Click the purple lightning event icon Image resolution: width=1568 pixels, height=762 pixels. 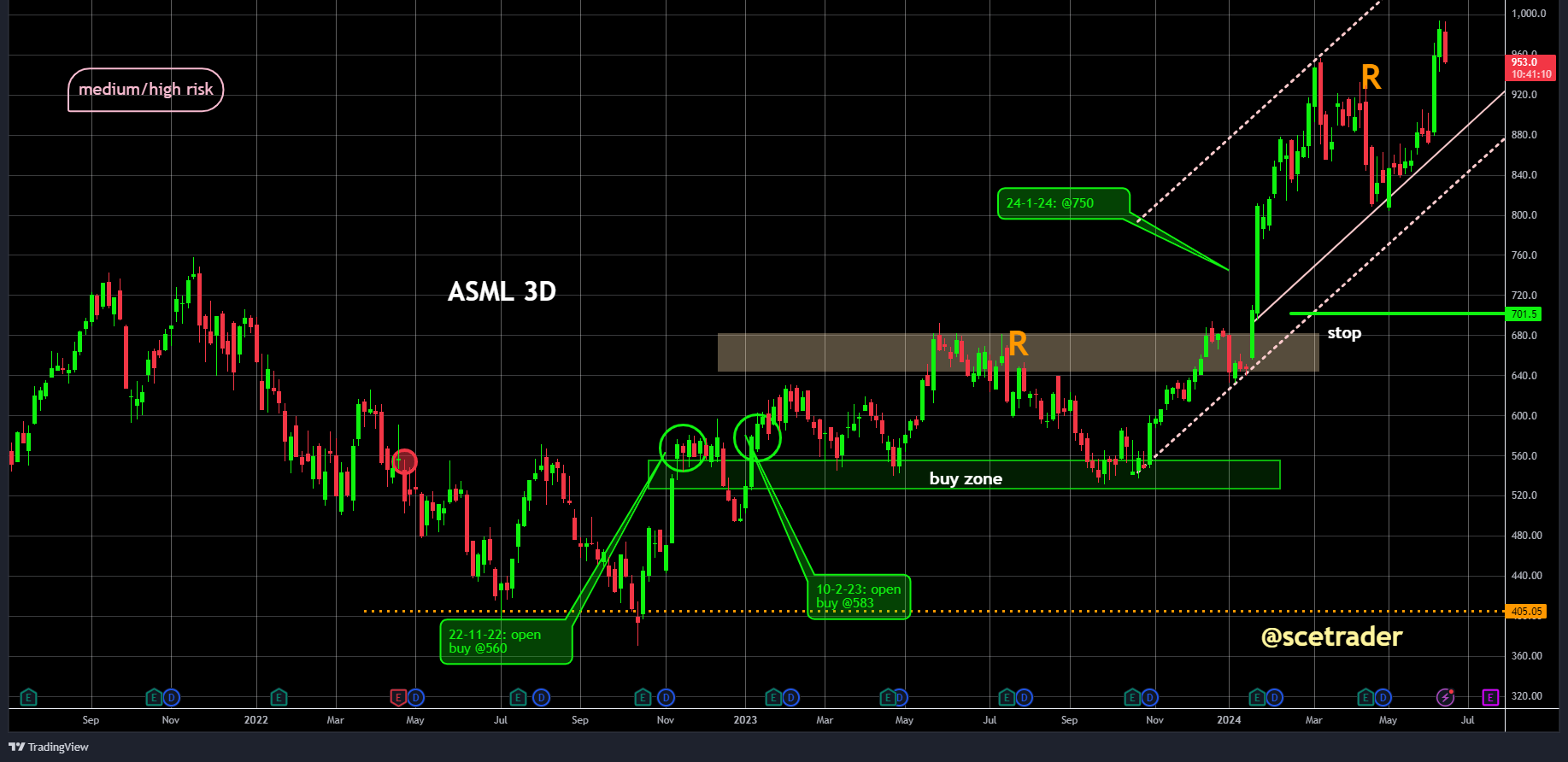1445,698
